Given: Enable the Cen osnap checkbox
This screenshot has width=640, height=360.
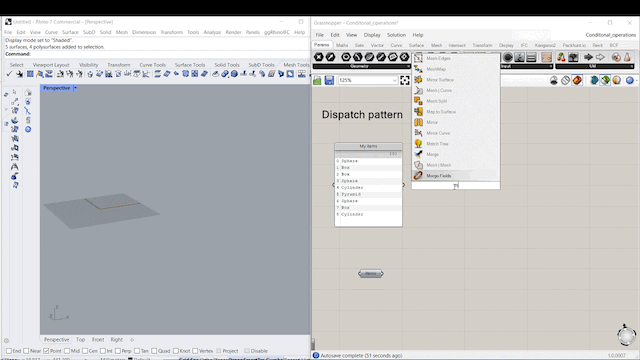Looking at the screenshot, I should click(x=85, y=351).
